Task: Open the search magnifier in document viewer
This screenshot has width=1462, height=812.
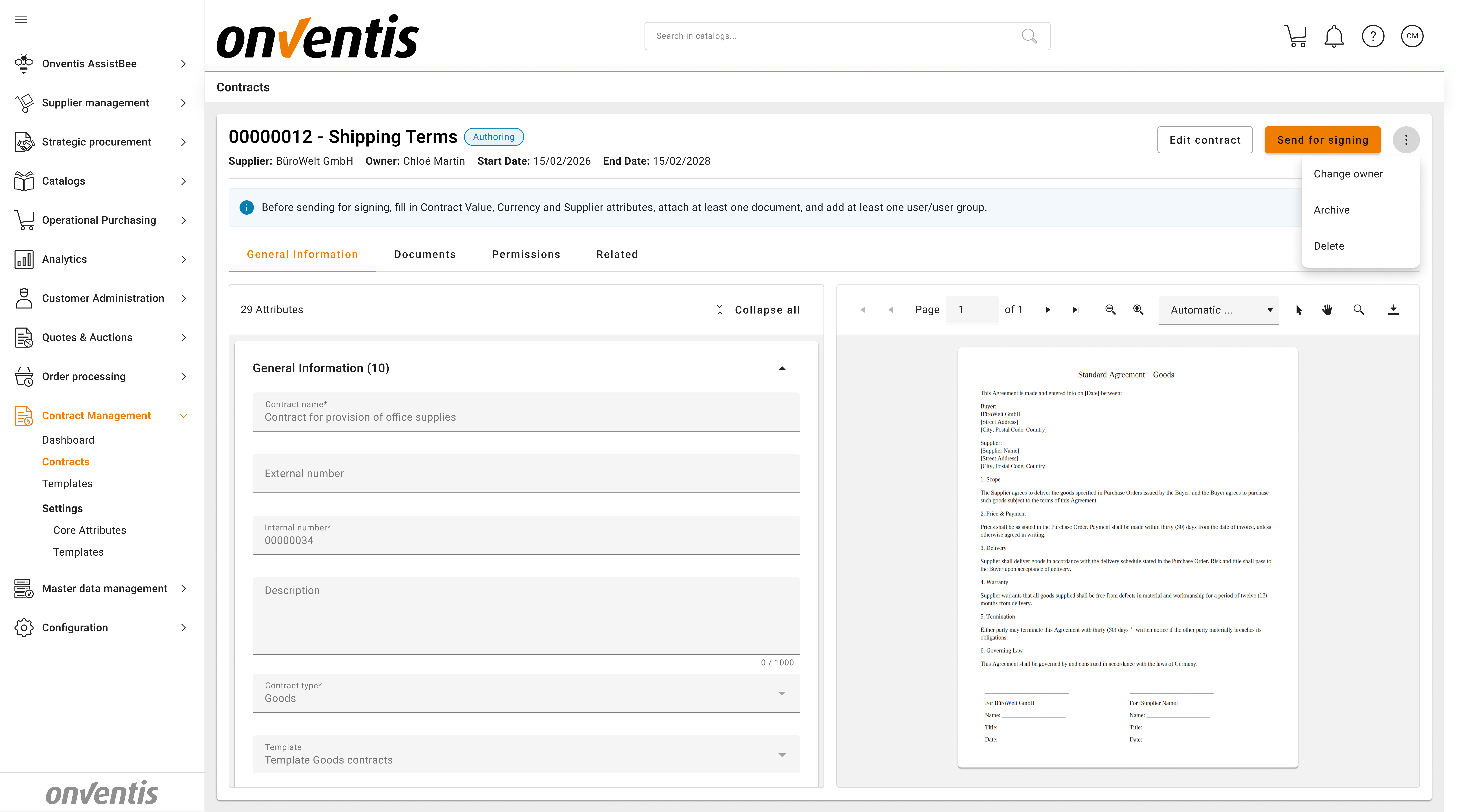Action: click(x=1358, y=310)
